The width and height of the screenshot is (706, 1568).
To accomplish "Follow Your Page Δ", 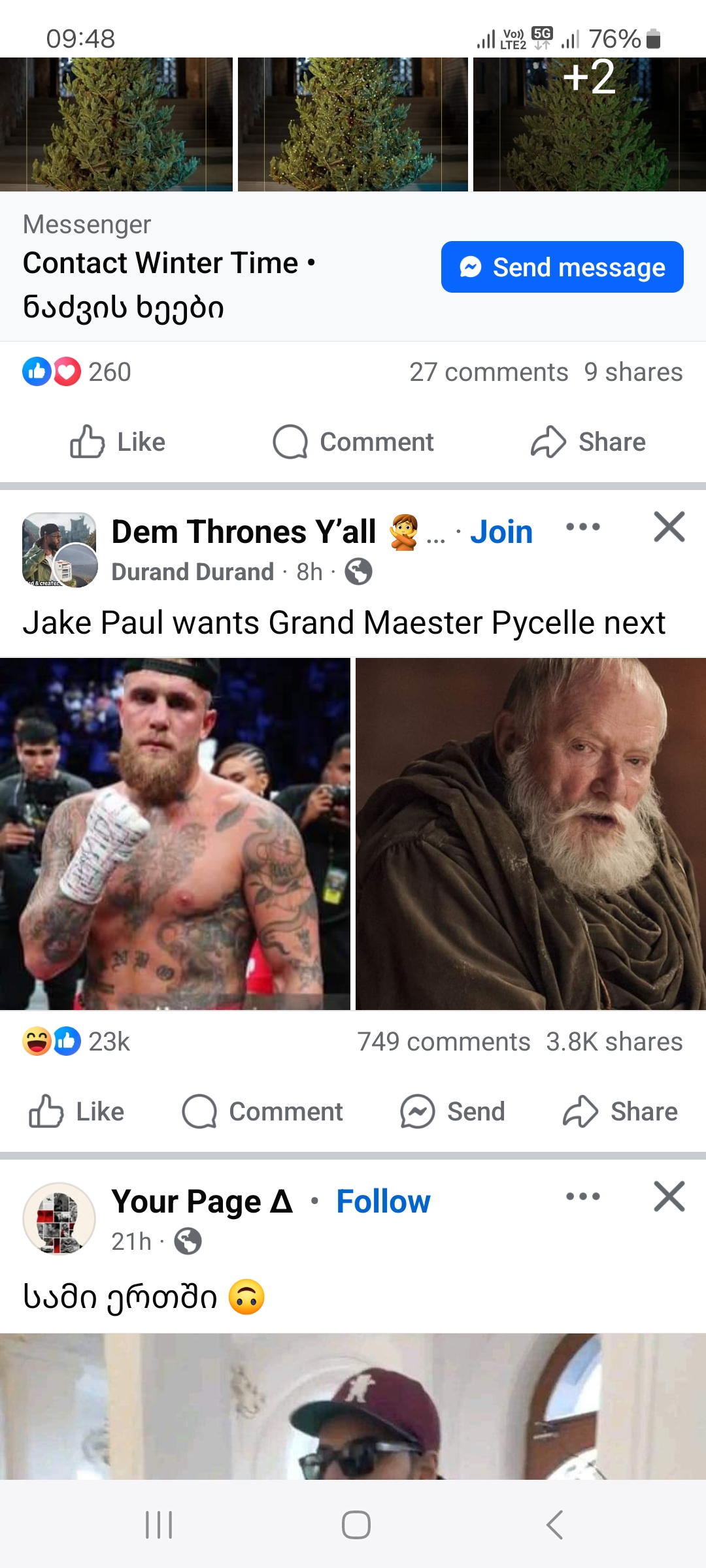I will pyautogui.click(x=383, y=1201).
